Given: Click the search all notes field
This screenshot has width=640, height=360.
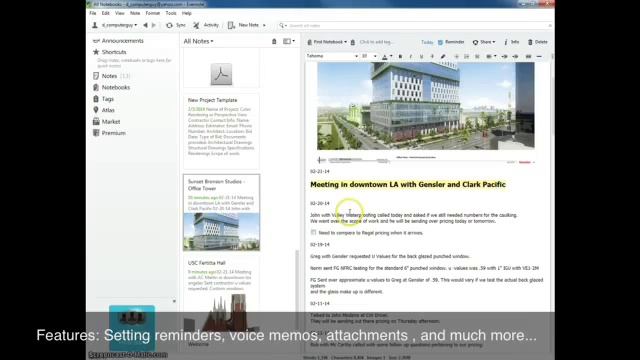Looking at the screenshot, I should (418, 26).
